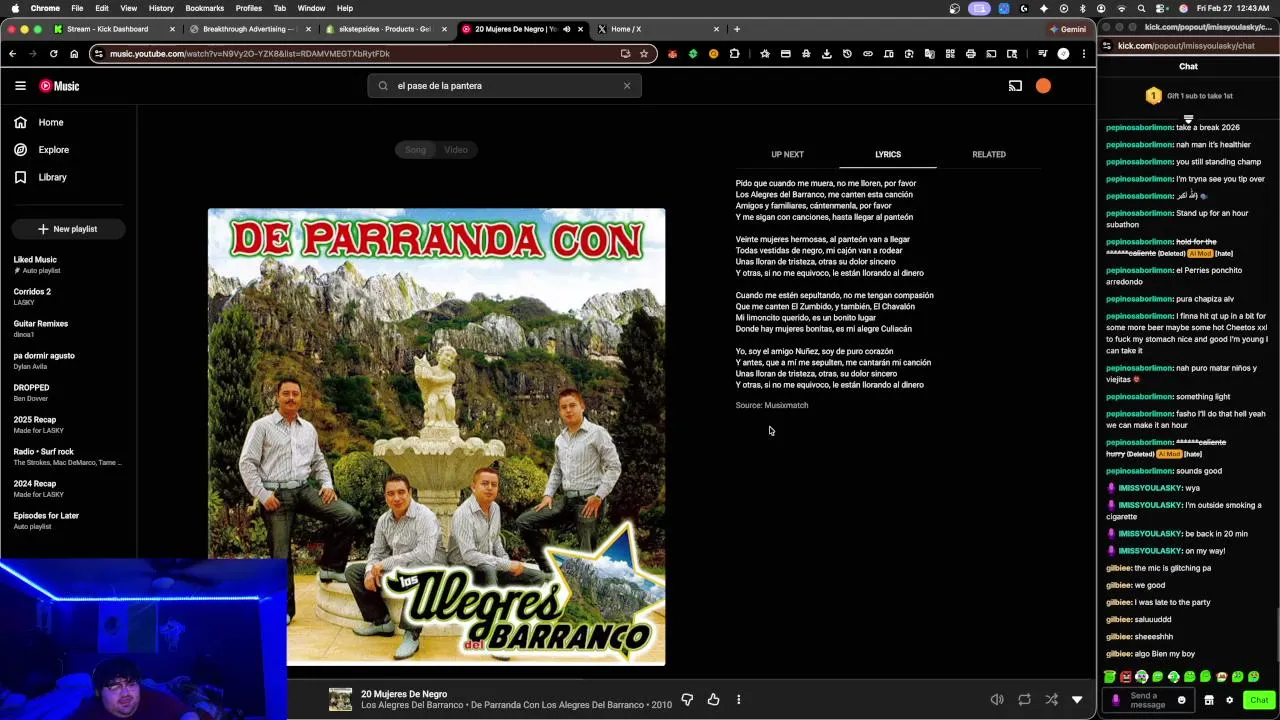Collapse the player page with down arrow

(x=1077, y=700)
